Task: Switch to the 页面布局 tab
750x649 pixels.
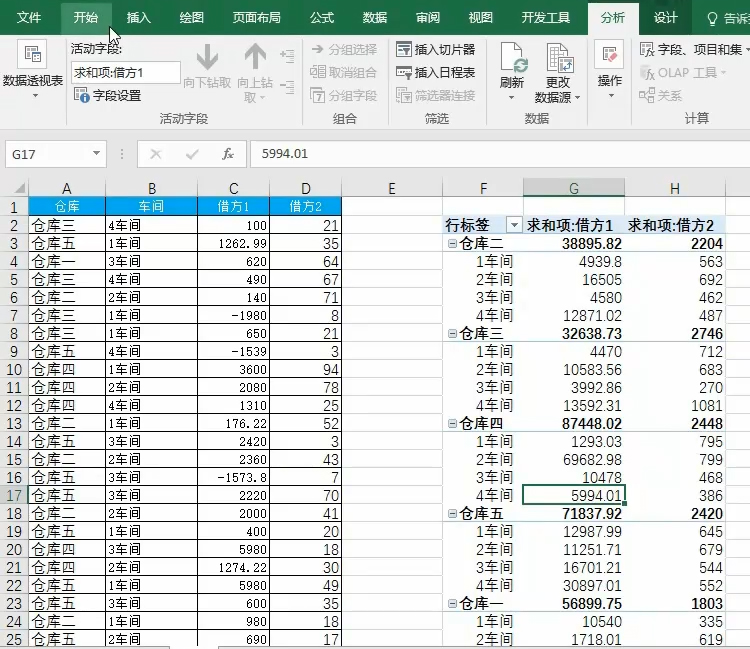Action: [x=256, y=18]
